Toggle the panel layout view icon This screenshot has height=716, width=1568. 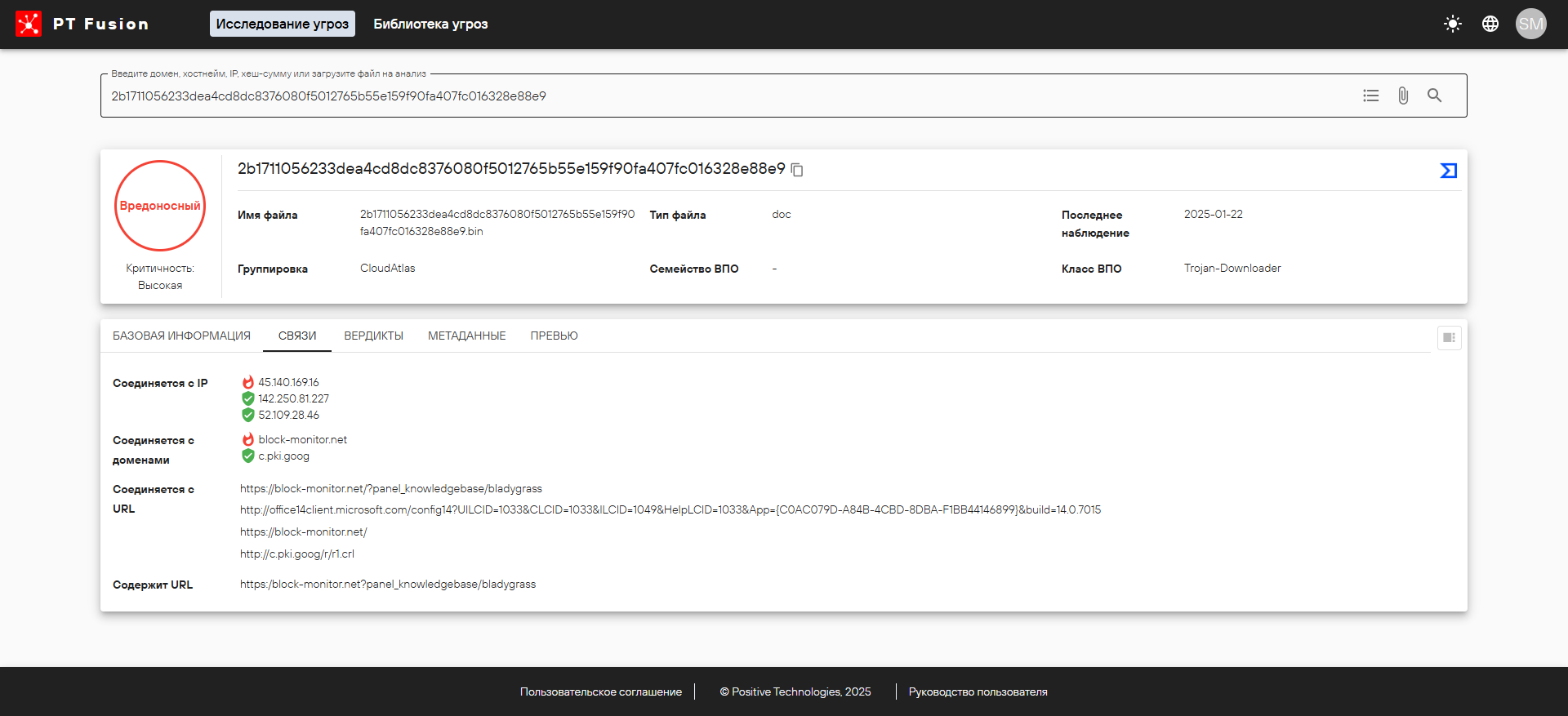pos(1449,338)
